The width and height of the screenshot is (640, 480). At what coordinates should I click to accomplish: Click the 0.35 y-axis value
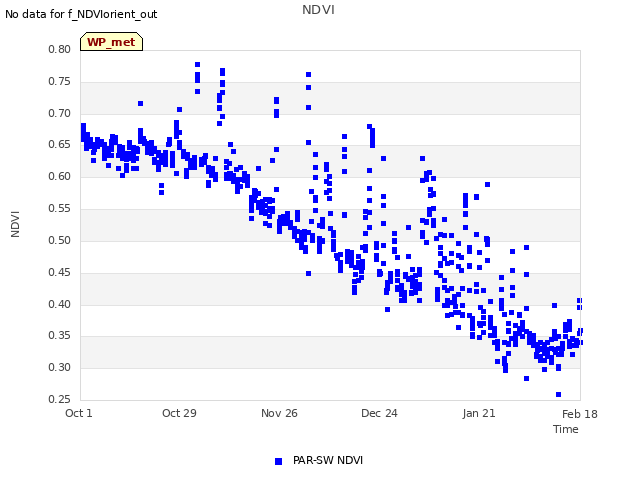60,336
